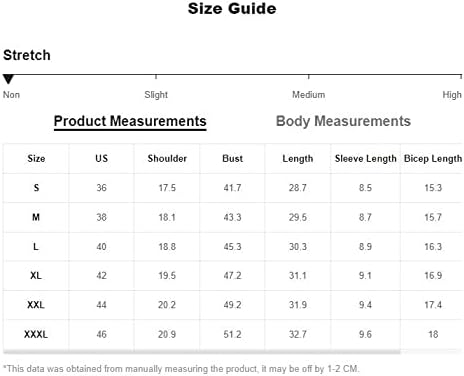Image resolution: width=464 pixels, height=376 pixels.
Task: Click the Stretch section title
Action: point(27,55)
